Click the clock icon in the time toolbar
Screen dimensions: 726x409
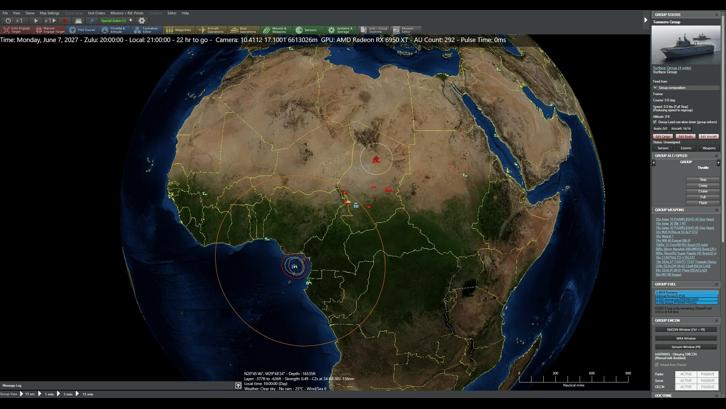[8, 21]
